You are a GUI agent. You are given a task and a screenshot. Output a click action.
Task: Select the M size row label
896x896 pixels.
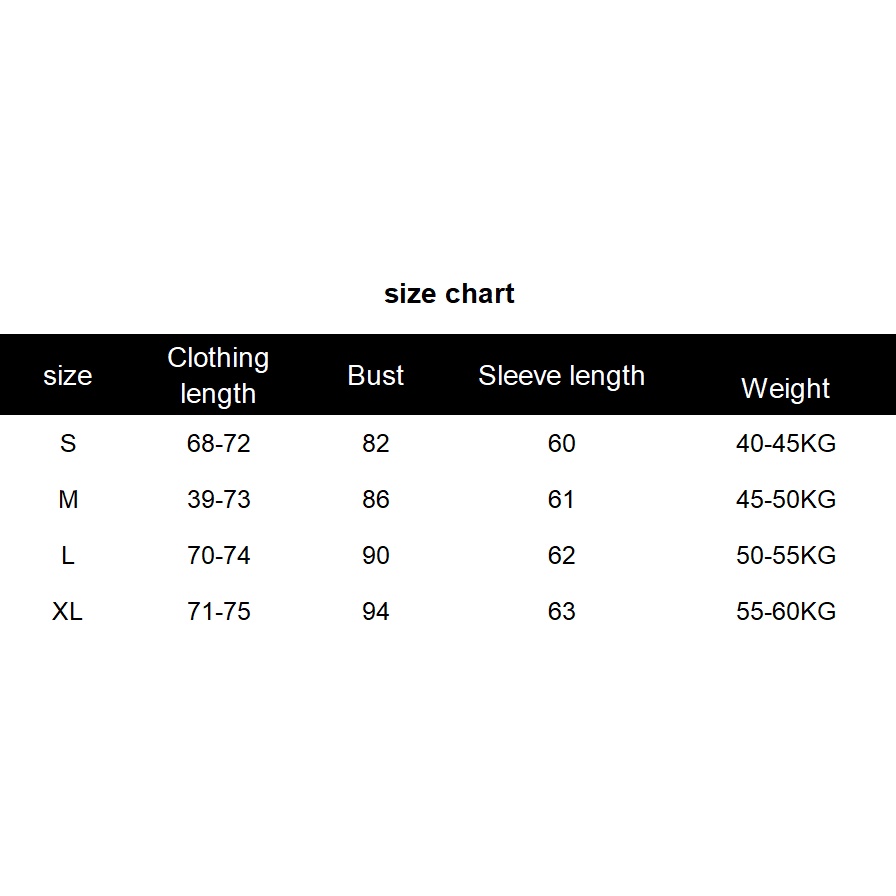point(68,499)
